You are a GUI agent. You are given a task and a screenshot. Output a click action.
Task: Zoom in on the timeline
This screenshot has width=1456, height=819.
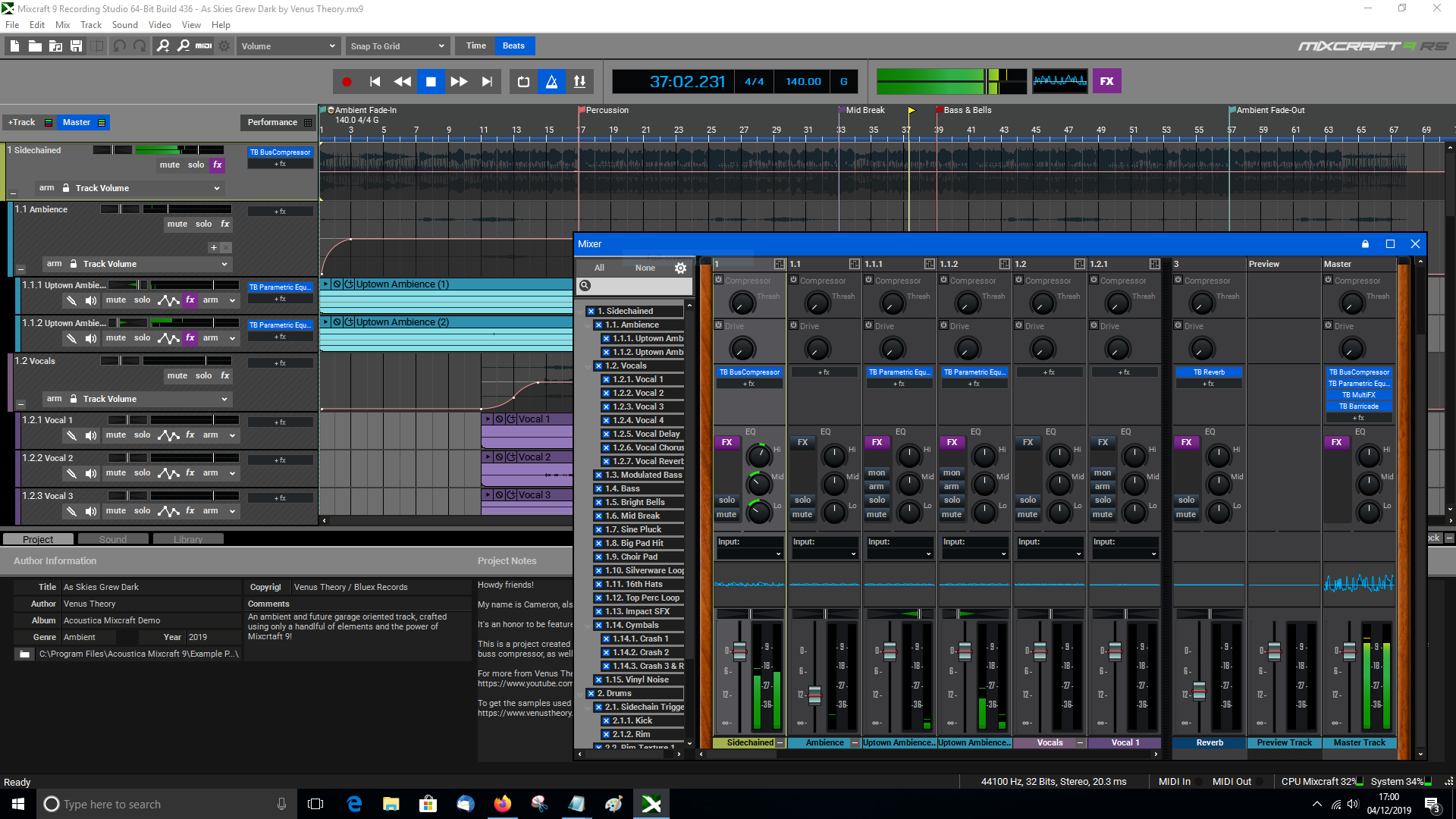click(163, 46)
